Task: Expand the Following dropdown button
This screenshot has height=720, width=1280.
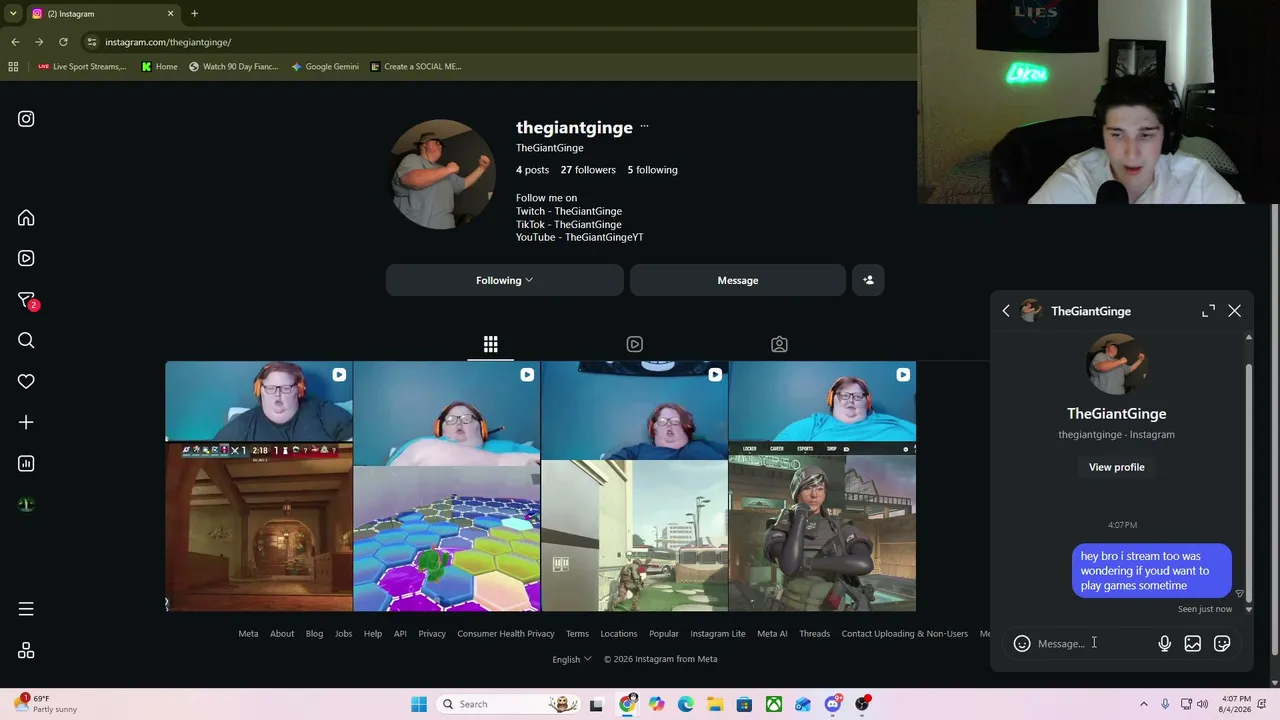Action: tap(505, 280)
